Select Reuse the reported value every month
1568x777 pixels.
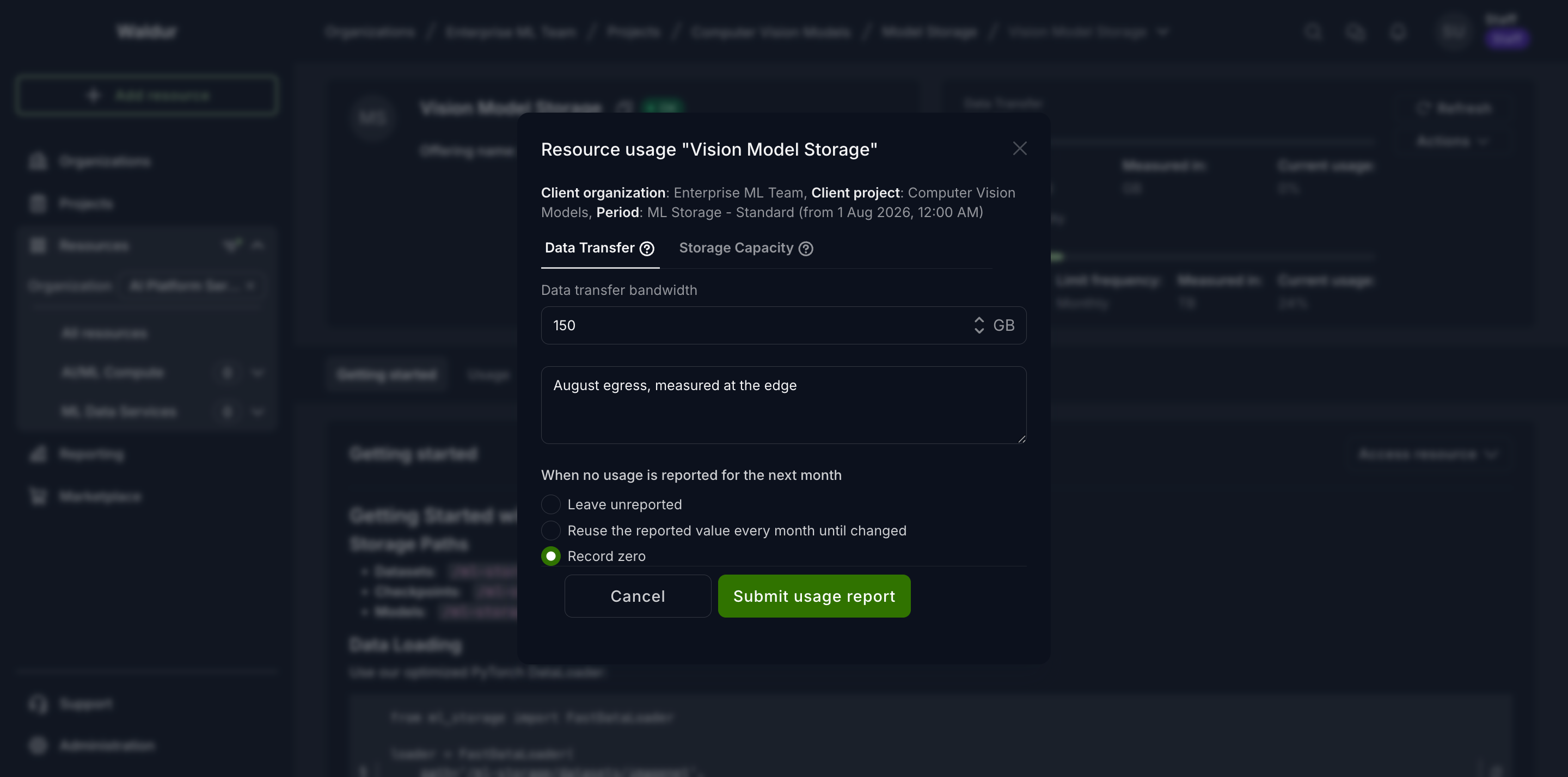551,531
